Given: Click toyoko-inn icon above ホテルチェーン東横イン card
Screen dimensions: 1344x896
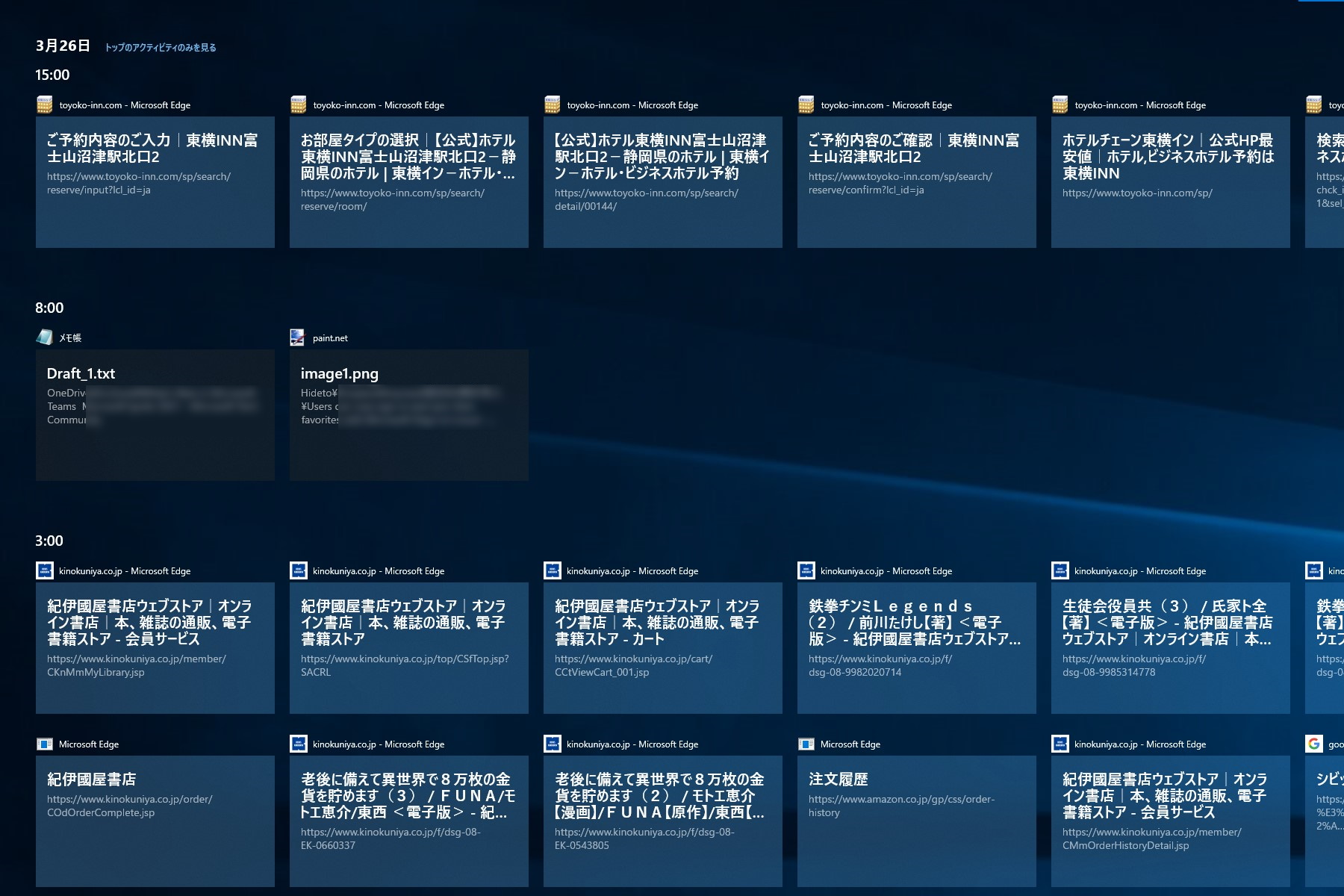Looking at the screenshot, I should tap(1060, 105).
